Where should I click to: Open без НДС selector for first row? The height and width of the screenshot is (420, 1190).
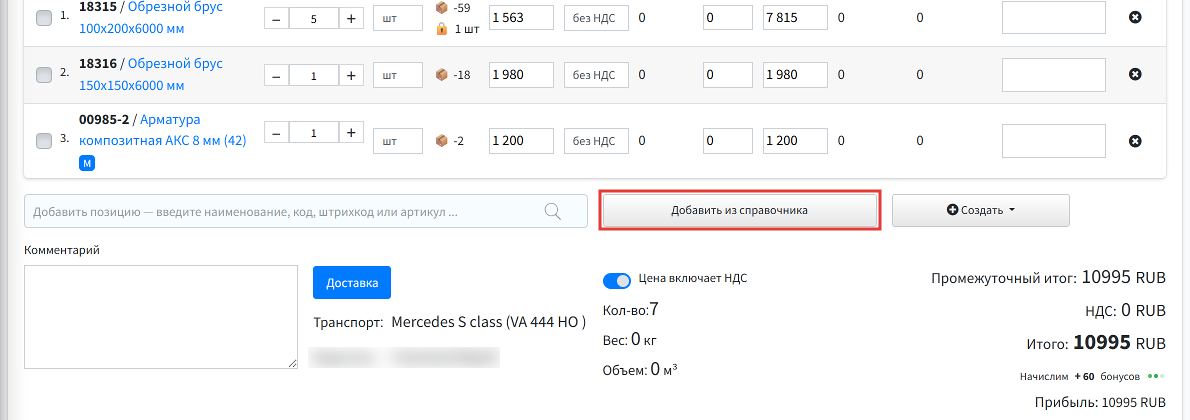click(x=596, y=18)
